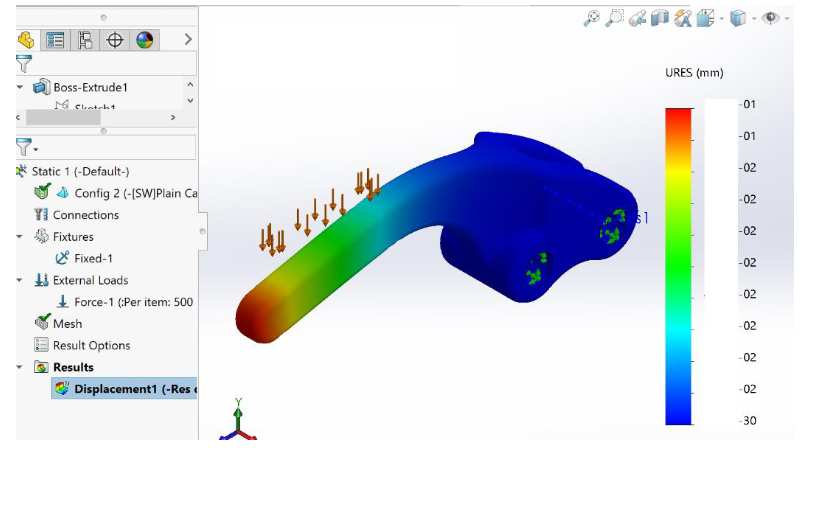Screen dimensions: 828x518
Task: Click the View Orientation cube icon
Action: pos(705,18)
